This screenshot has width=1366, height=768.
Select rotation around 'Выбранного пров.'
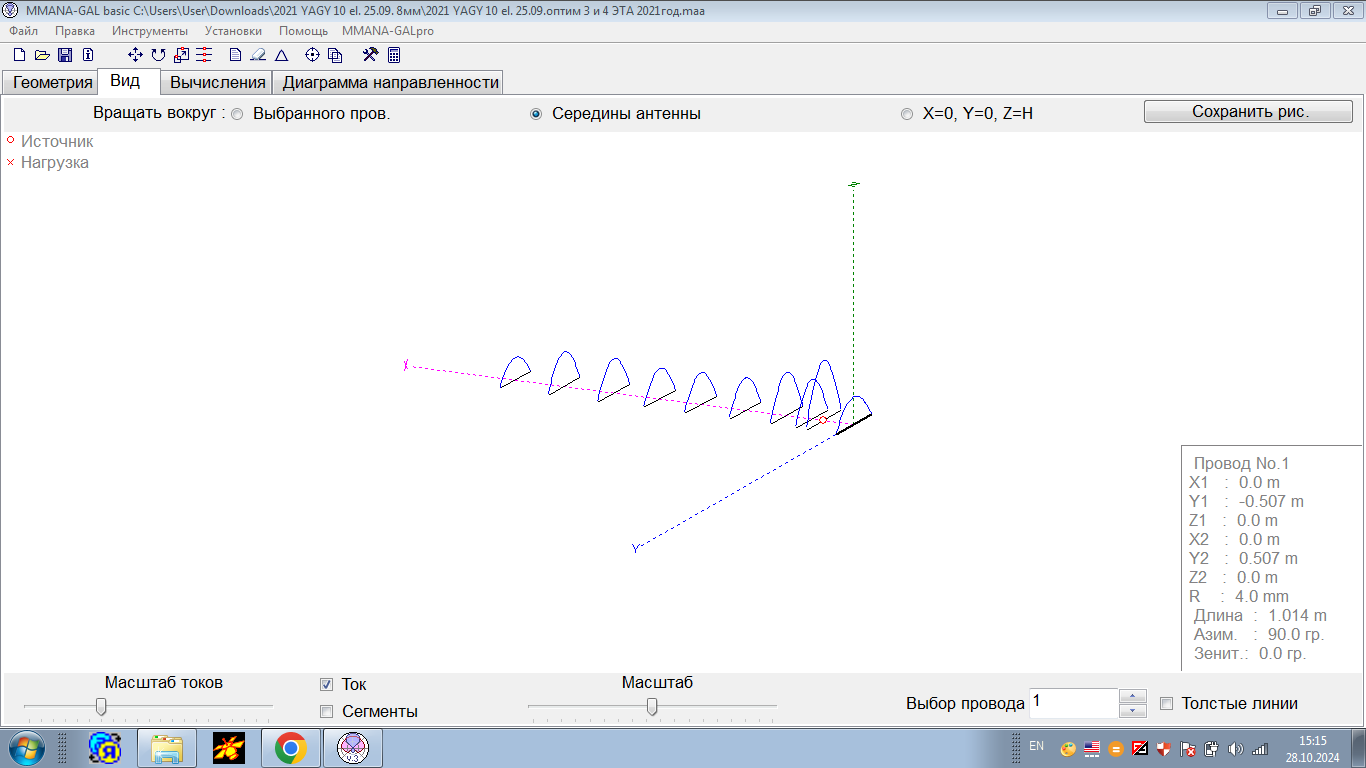237,114
